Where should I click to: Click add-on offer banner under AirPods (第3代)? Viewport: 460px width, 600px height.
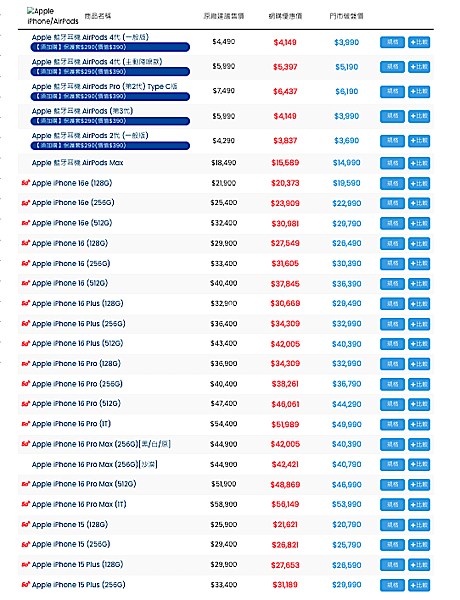click(x=110, y=121)
